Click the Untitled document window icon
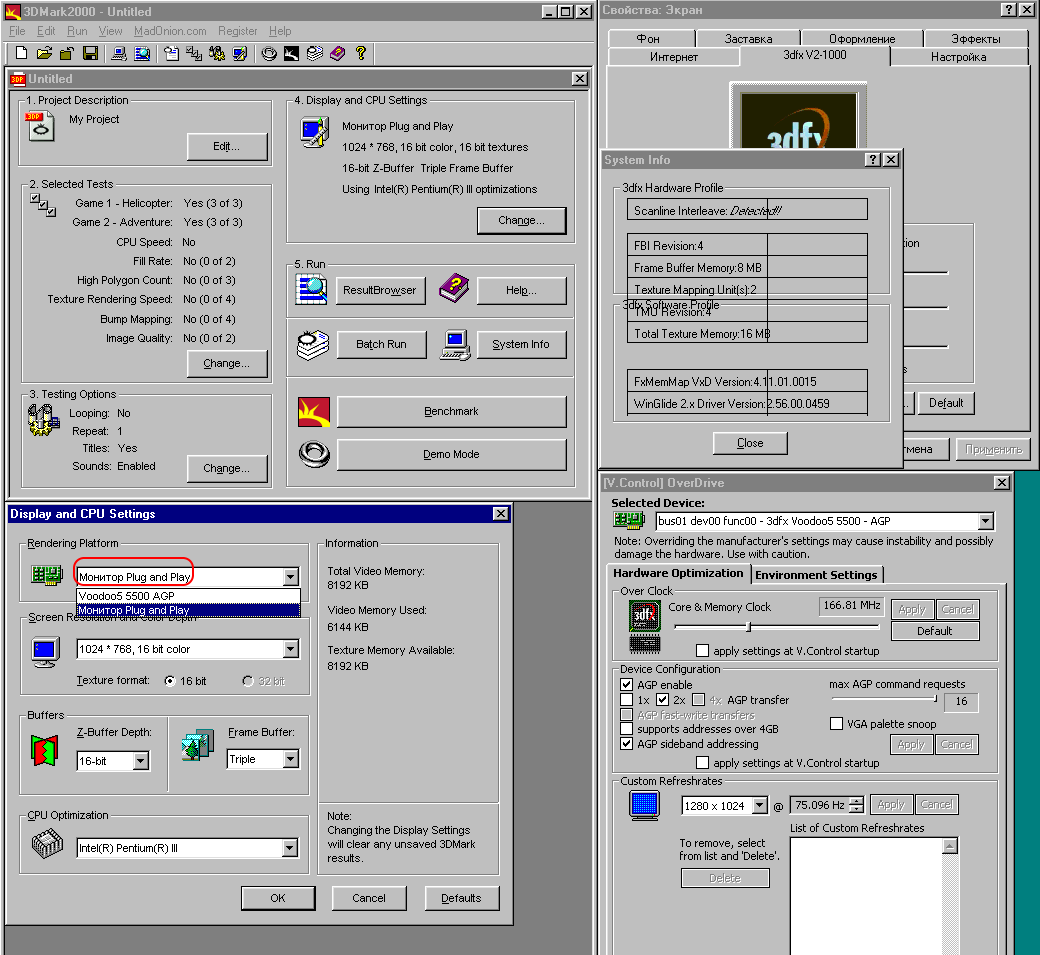The height and width of the screenshot is (955, 1040). coord(18,79)
